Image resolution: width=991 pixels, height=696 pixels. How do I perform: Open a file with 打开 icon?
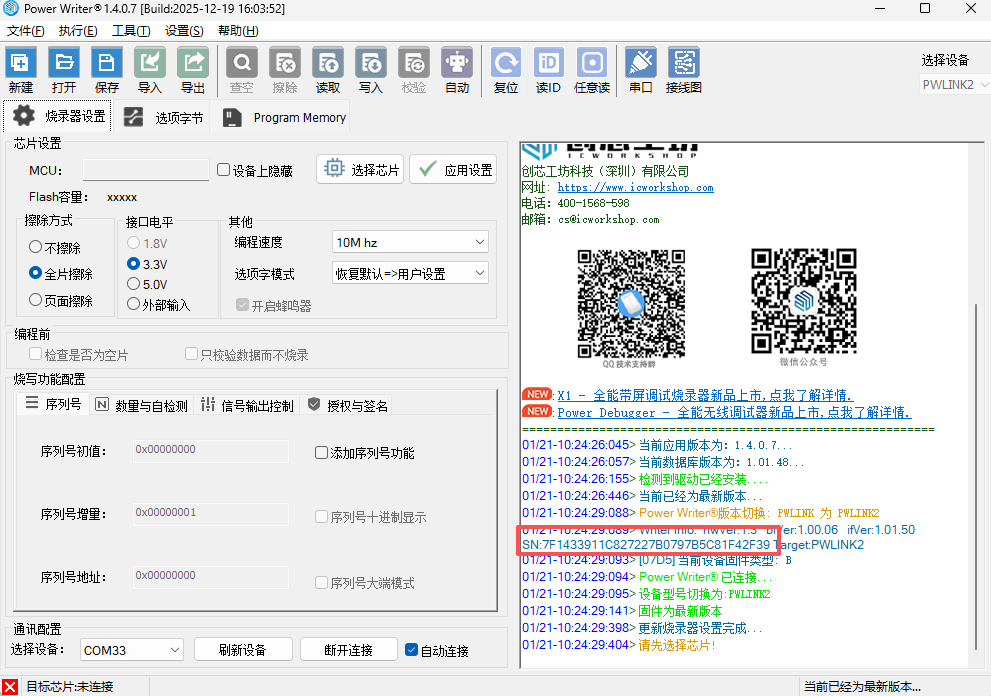[x=64, y=69]
